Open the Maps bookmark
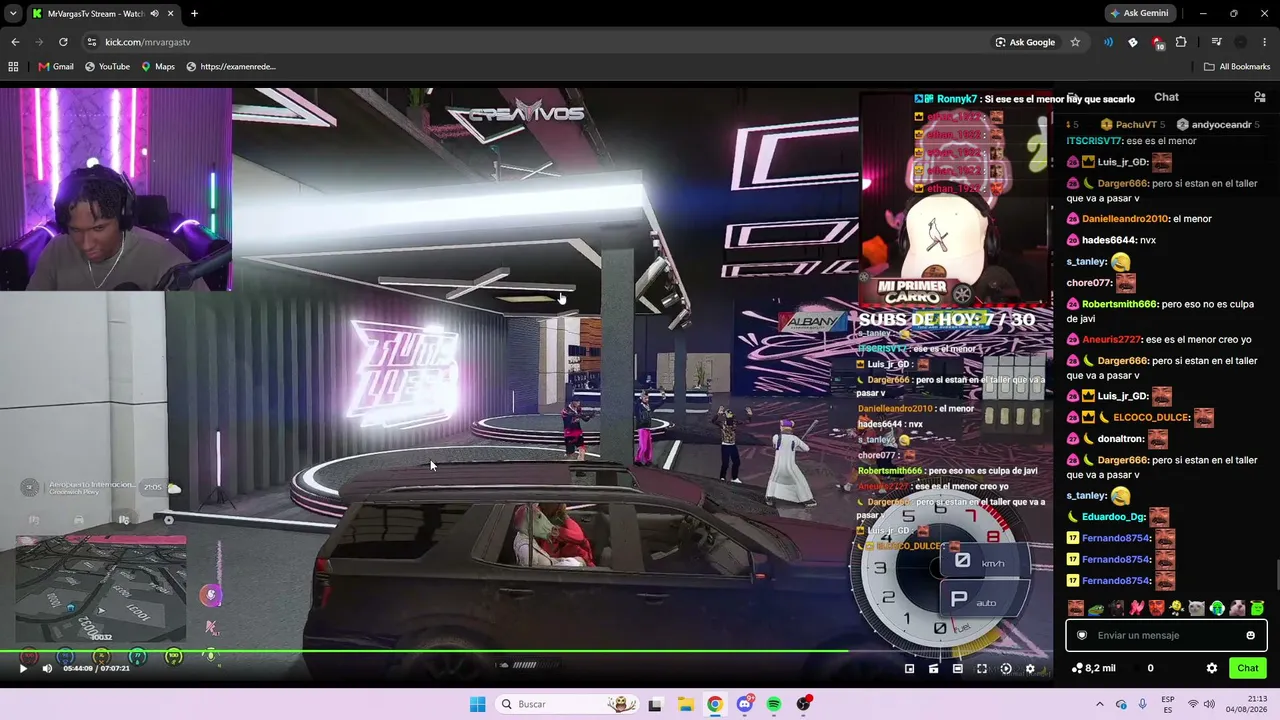Viewport: 1280px width, 720px height. [x=158, y=67]
